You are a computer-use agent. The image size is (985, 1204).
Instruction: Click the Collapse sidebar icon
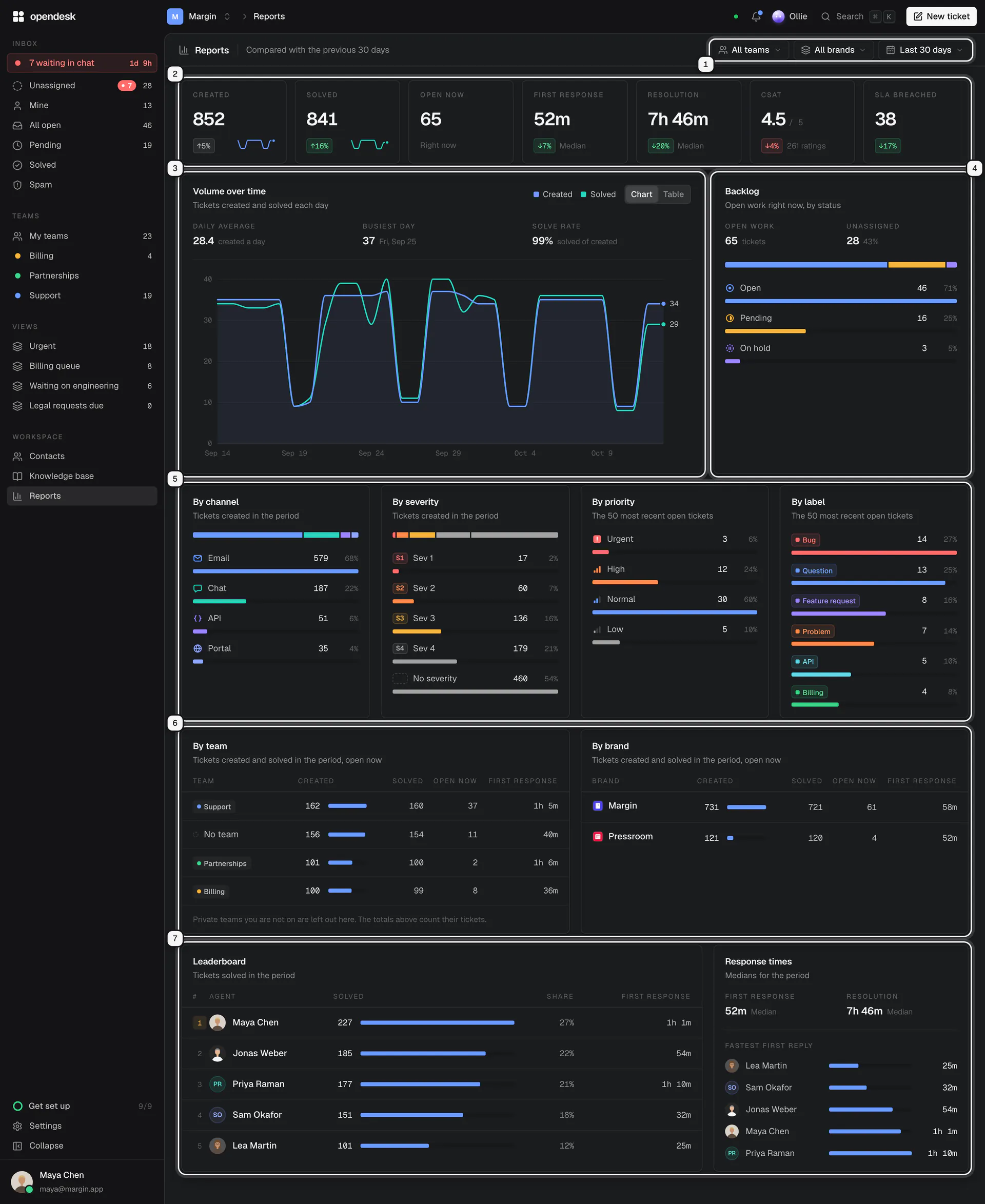tap(17, 1146)
